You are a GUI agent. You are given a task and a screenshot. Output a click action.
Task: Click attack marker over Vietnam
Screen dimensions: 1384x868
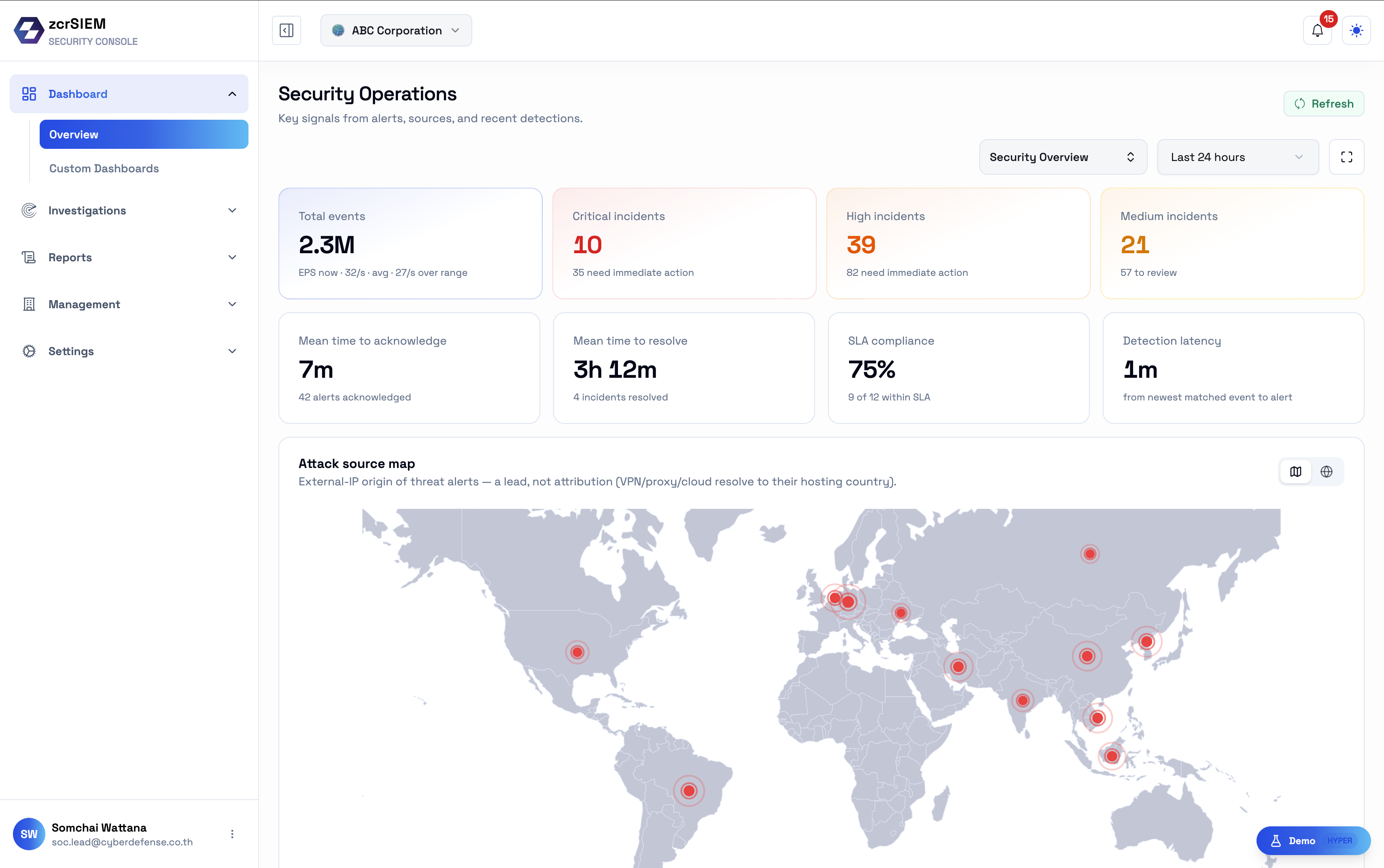[x=1097, y=718]
